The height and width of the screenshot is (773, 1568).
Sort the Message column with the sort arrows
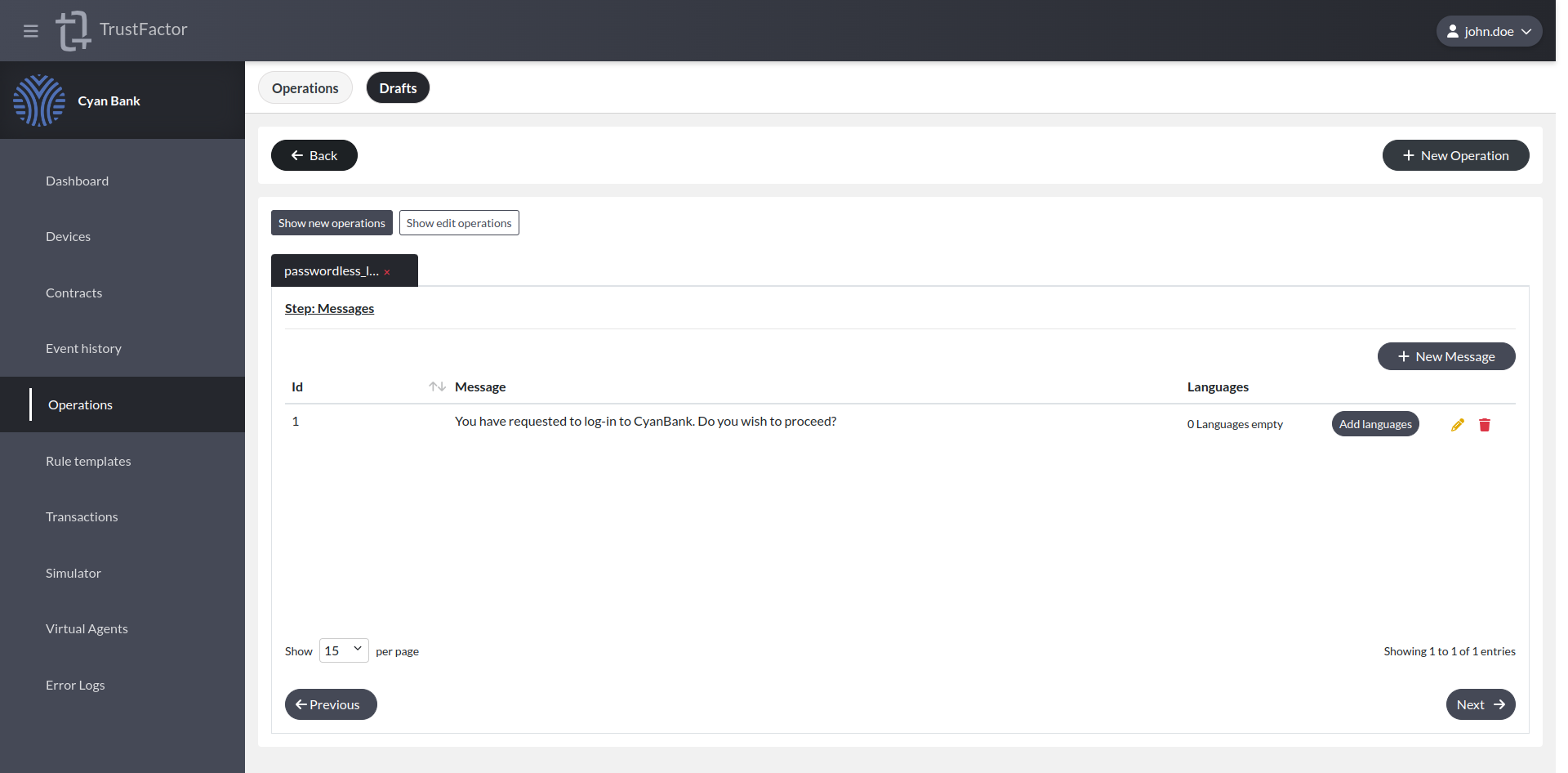coord(436,386)
